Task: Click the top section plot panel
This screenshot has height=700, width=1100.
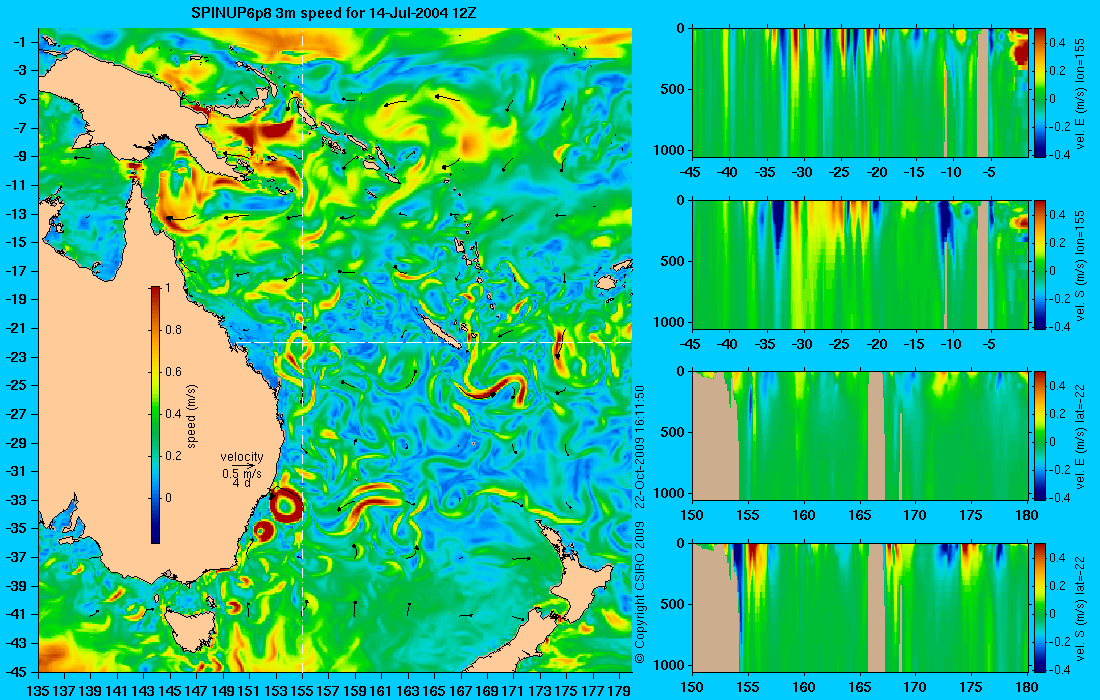Action: point(860,93)
